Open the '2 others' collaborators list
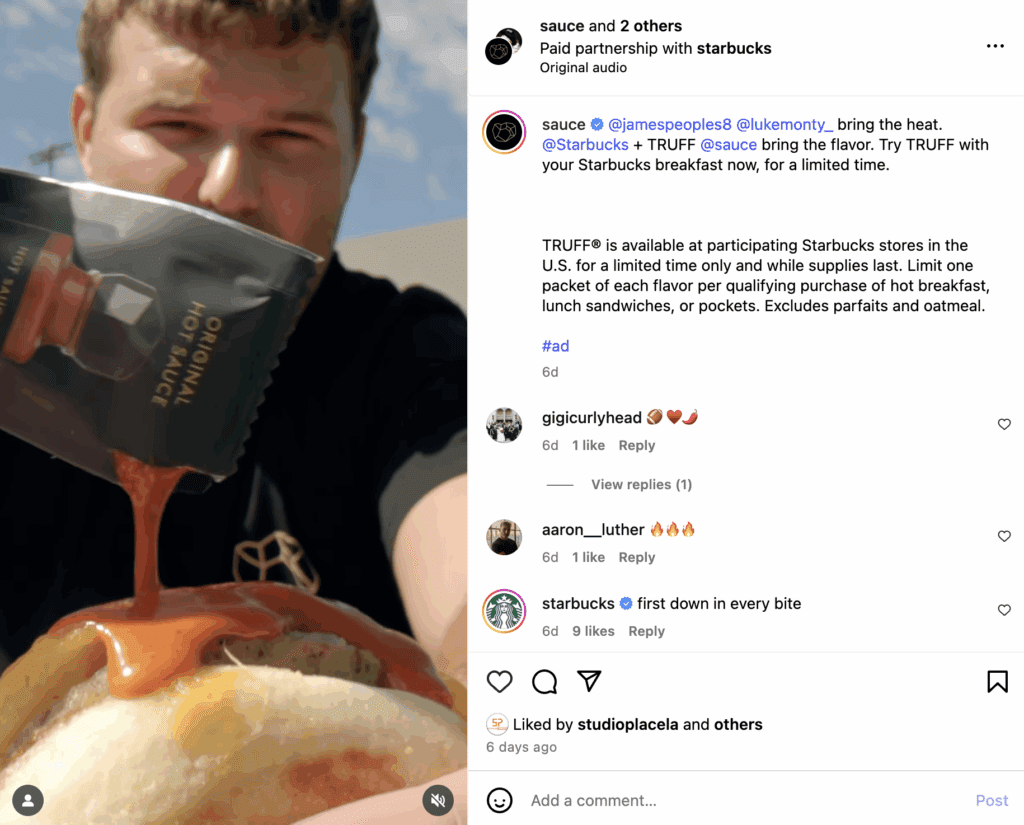Screen dimensions: 1024x825 coord(650,26)
